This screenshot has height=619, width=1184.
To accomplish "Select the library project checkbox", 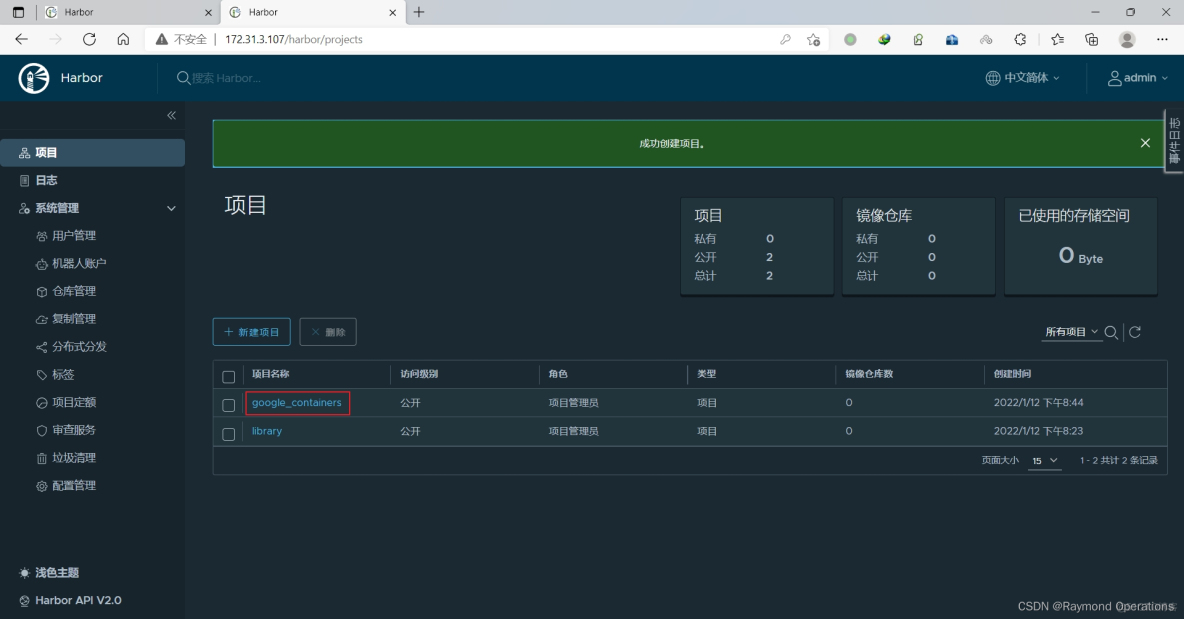I will pyautogui.click(x=229, y=433).
